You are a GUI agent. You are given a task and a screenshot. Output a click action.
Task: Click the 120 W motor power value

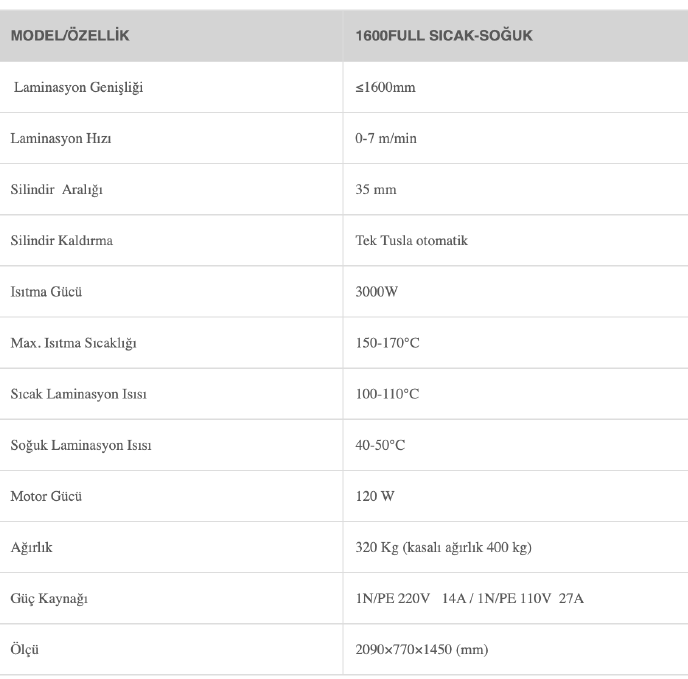click(374, 496)
